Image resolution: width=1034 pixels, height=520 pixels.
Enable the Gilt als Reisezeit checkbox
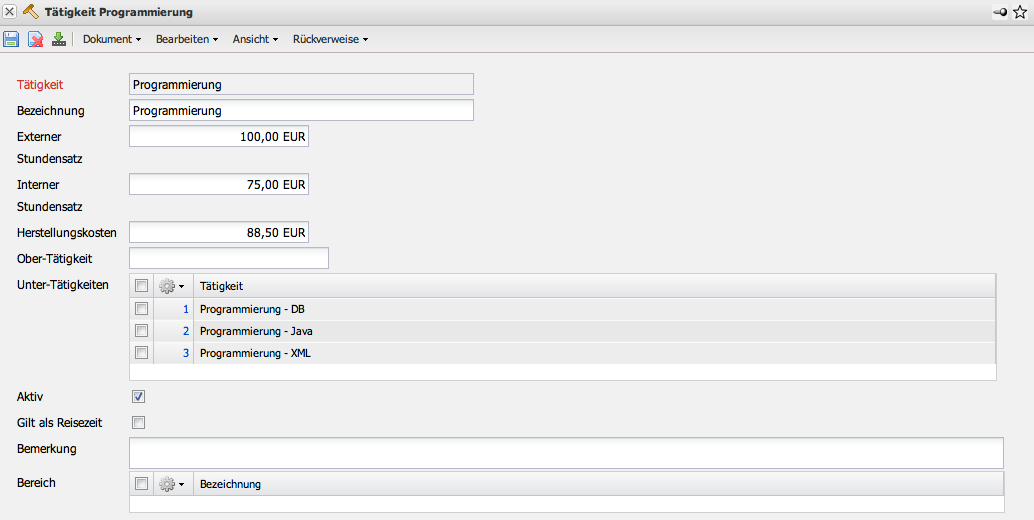[x=138, y=422]
